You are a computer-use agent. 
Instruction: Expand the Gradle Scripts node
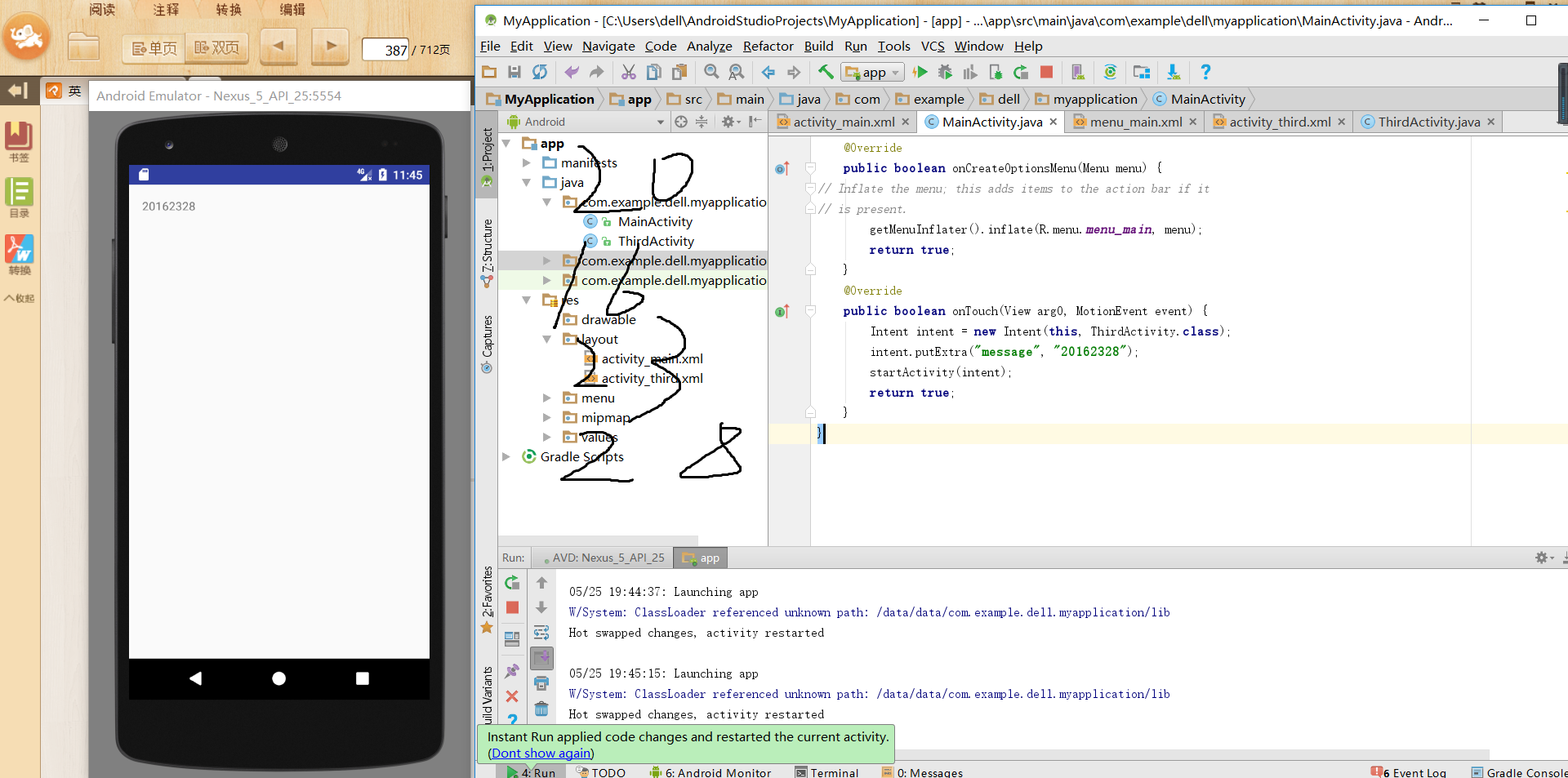(x=506, y=457)
